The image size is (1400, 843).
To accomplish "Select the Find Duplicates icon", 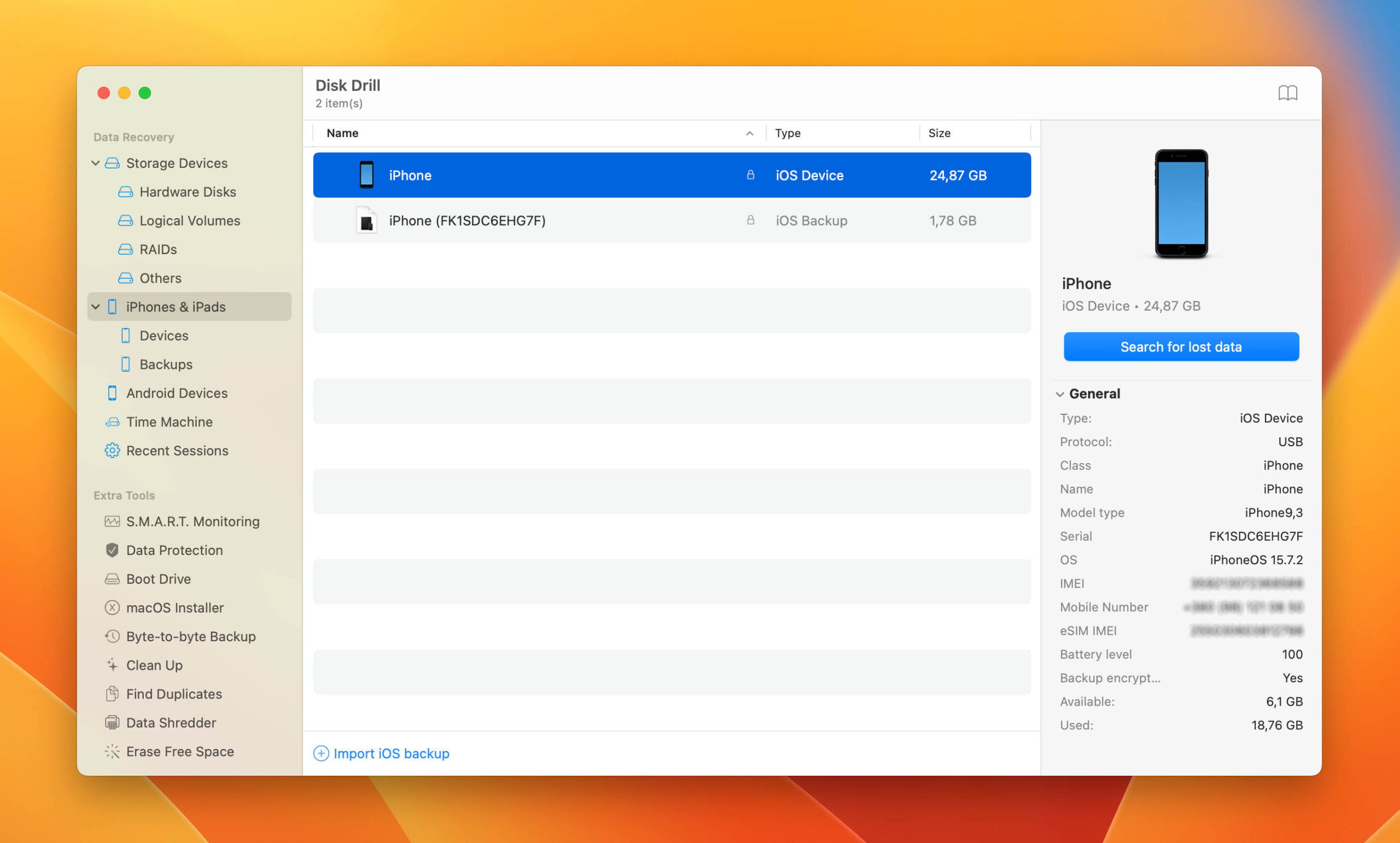I will (x=112, y=693).
